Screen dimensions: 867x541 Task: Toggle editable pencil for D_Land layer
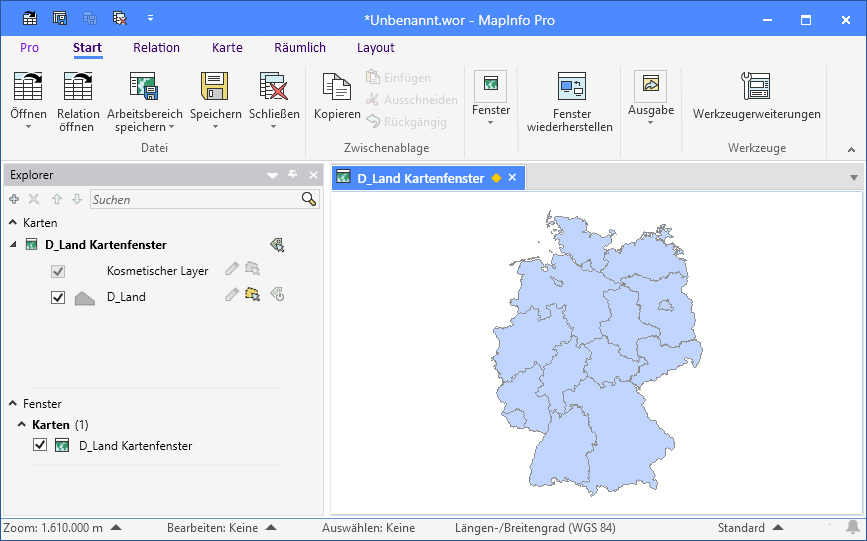click(232, 294)
